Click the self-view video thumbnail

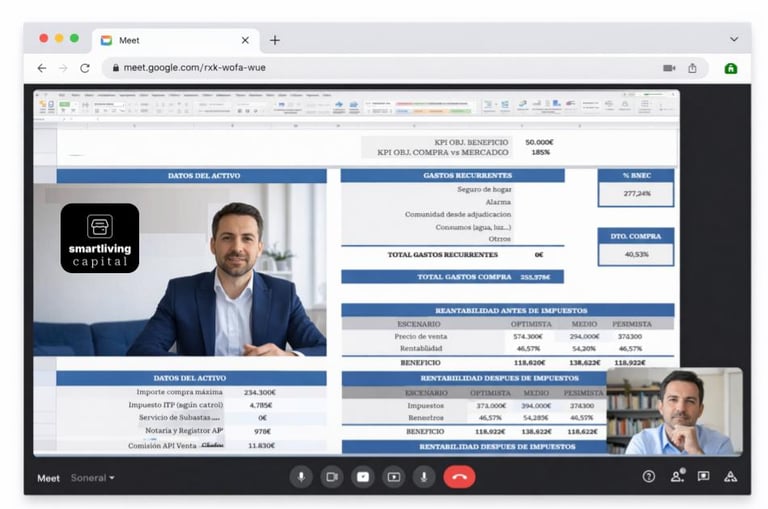click(674, 412)
